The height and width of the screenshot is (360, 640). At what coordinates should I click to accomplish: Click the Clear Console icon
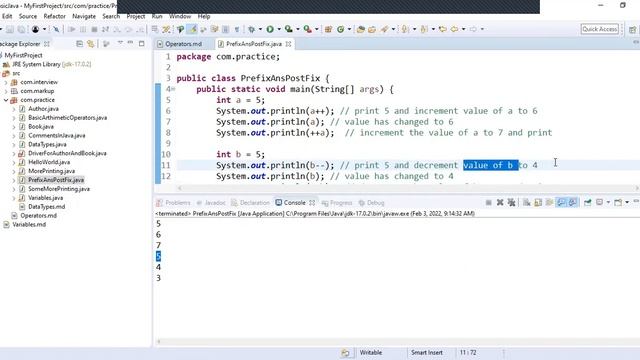(527, 202)
